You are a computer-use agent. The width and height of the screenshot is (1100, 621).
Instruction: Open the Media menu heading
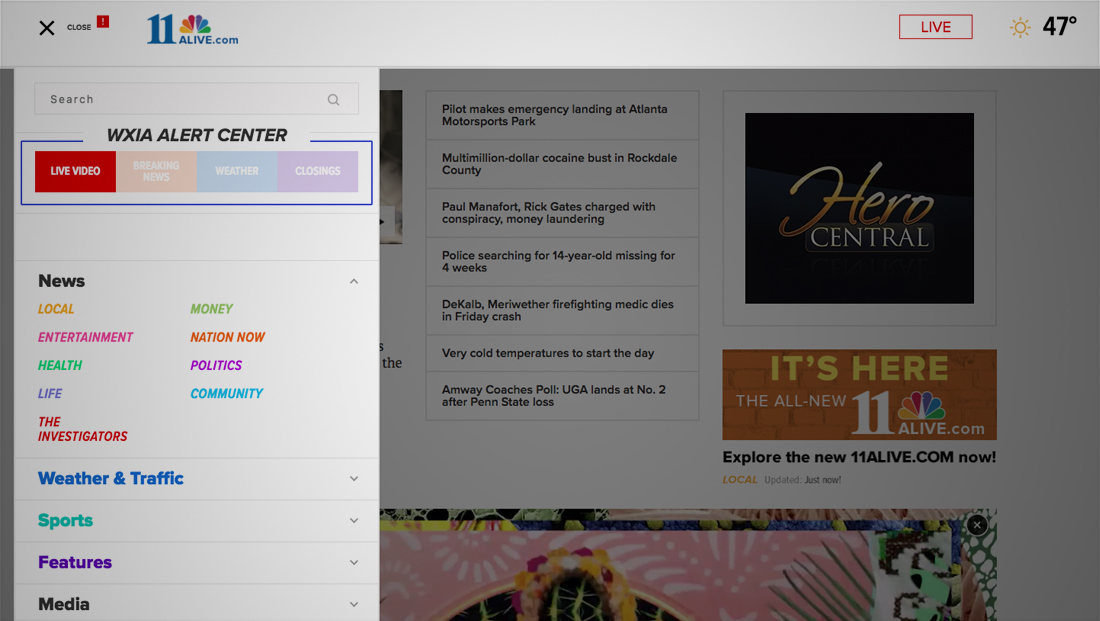pyautogui.click(x=64, y=604)
